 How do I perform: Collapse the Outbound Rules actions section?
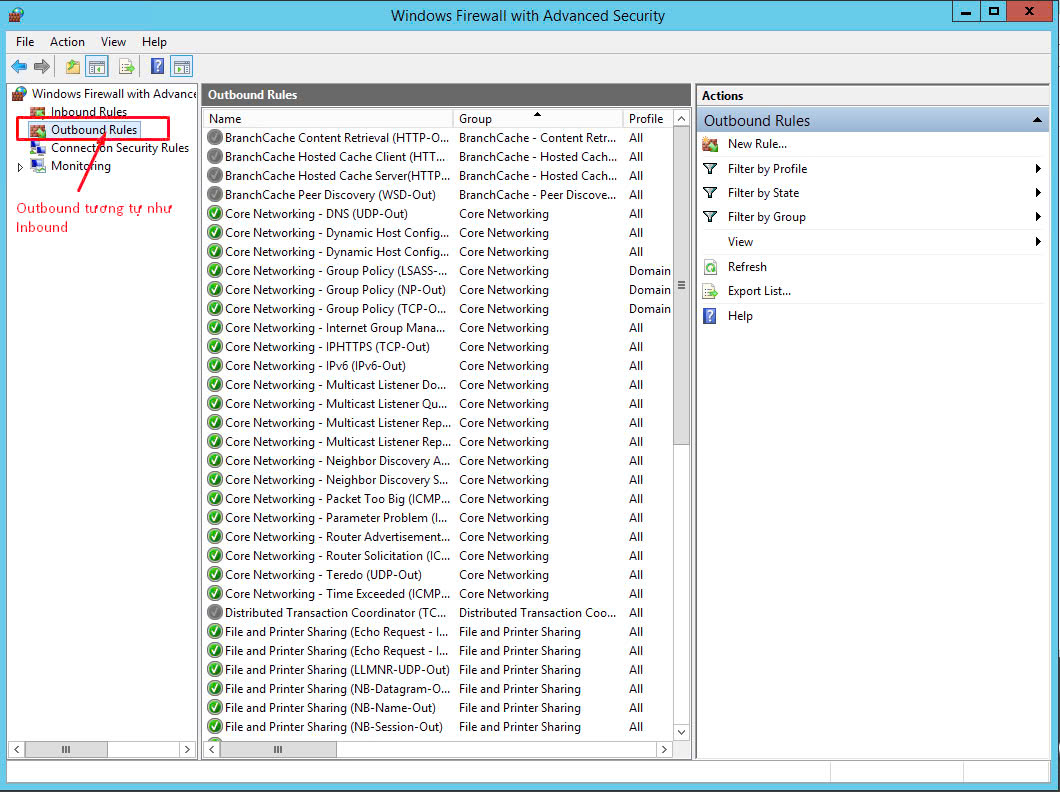1037,120
